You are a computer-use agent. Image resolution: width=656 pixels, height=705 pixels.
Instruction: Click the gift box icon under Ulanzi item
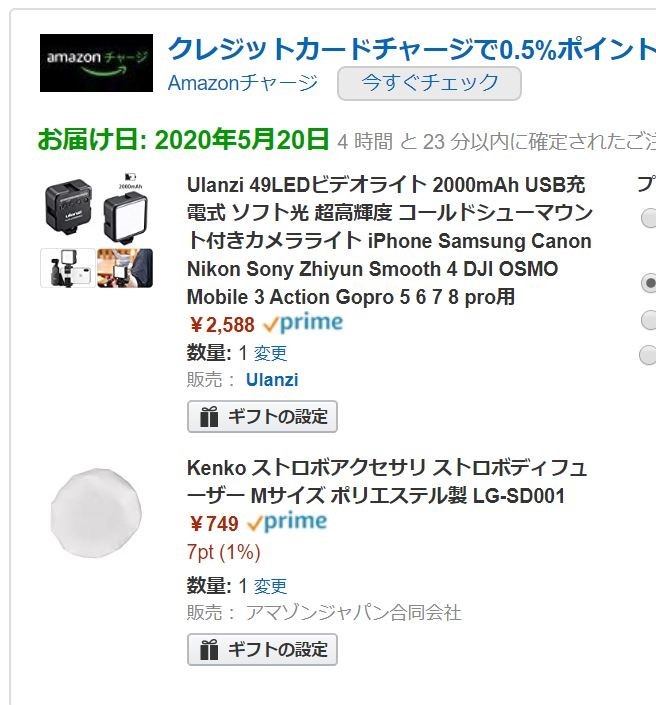pos(208,417)
